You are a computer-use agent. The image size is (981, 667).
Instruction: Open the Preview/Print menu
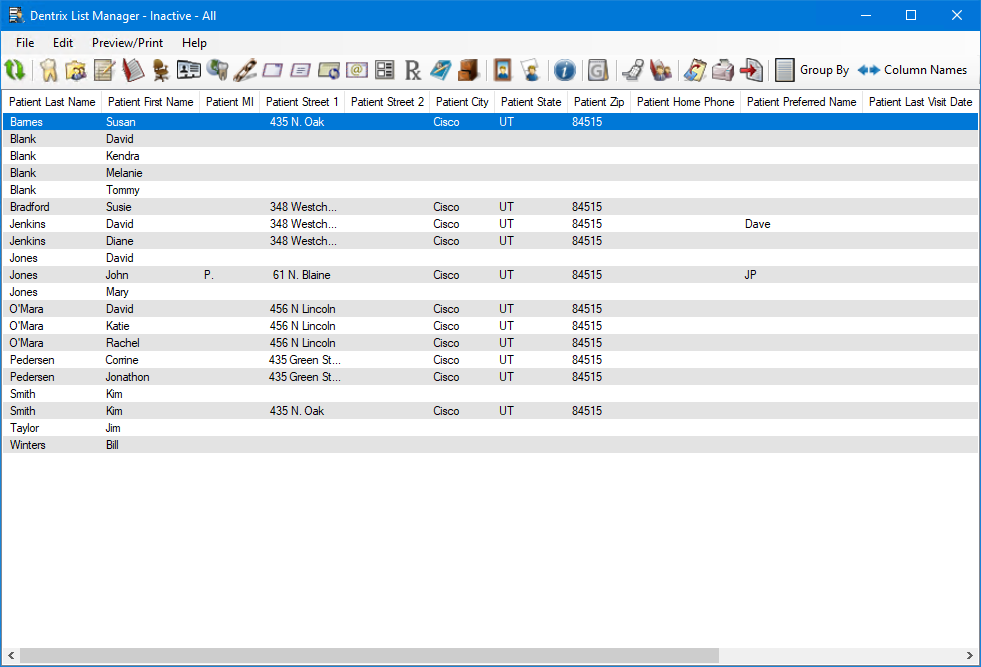coord(127,43)
